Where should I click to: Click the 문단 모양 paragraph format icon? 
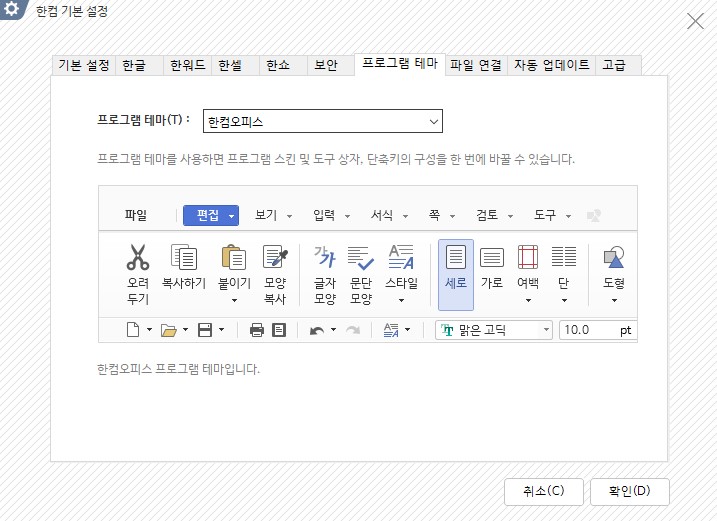tap(360, 258)
